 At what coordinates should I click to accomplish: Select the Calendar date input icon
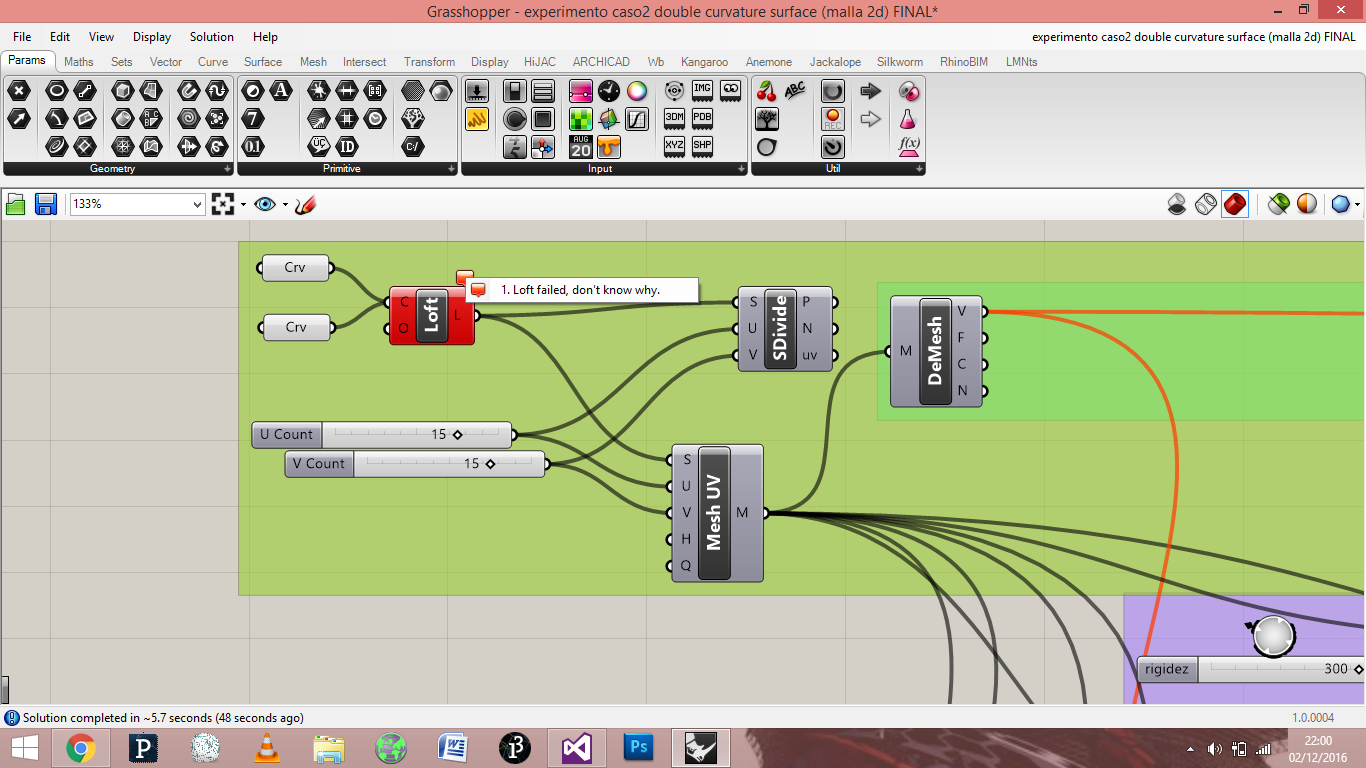pyautogui.click(x=581, y=147)
